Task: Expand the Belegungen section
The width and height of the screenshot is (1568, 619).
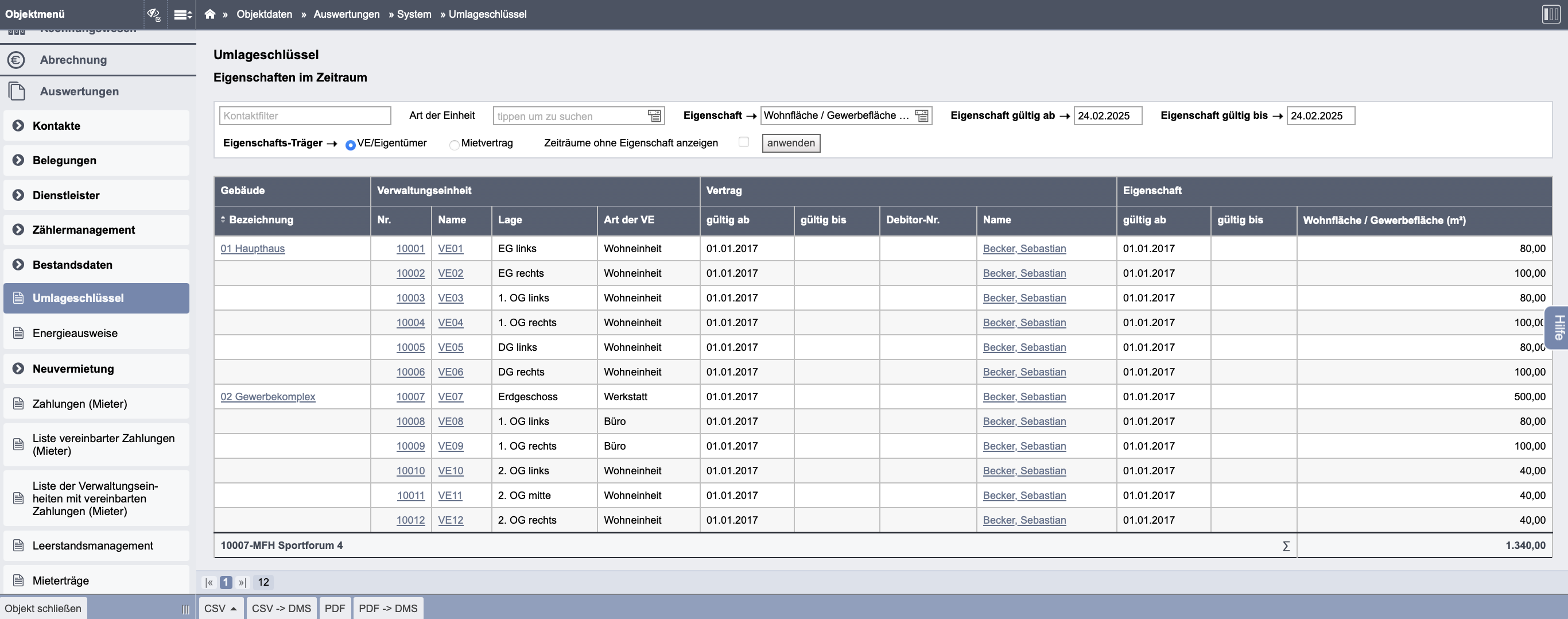Action: point(18,160)
